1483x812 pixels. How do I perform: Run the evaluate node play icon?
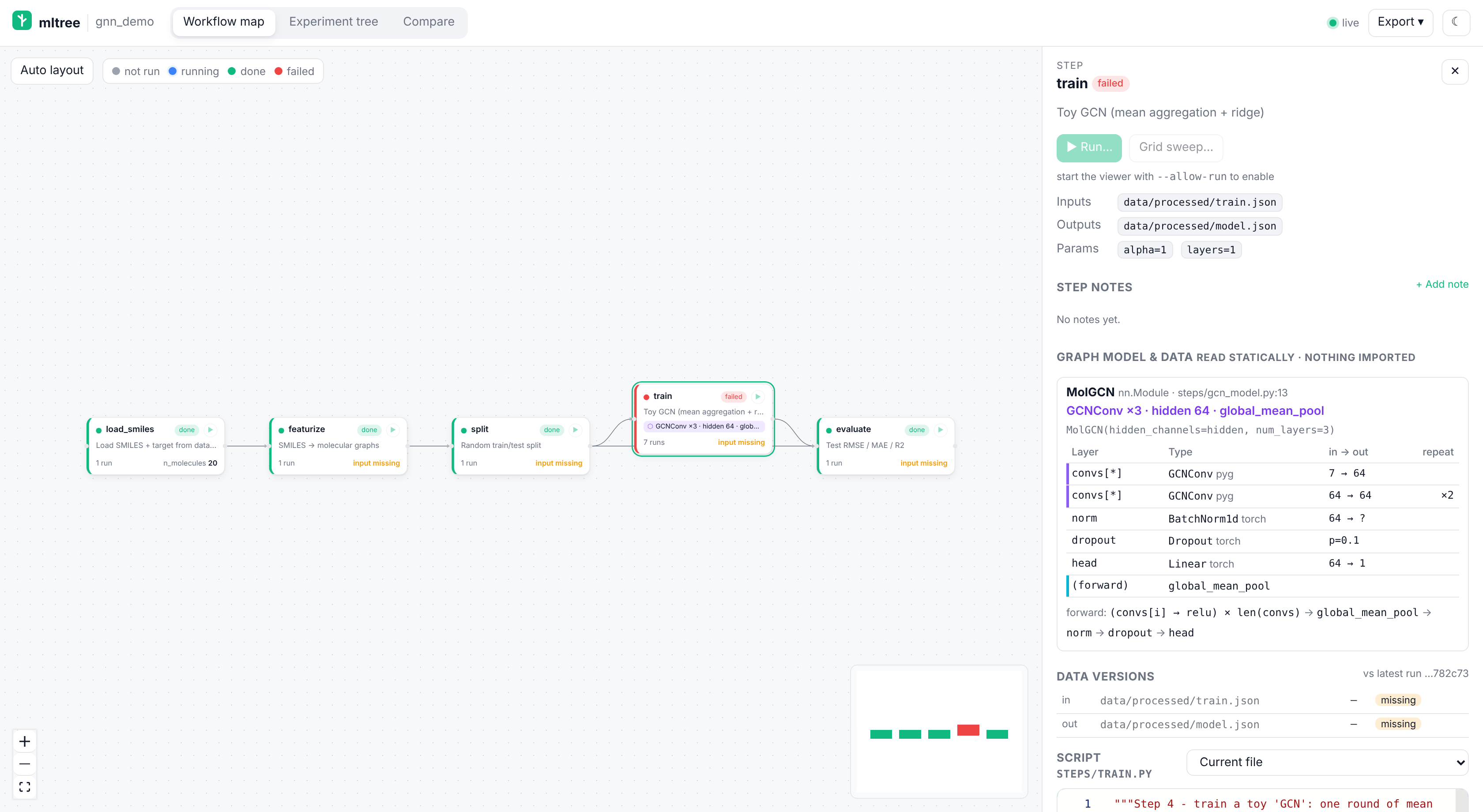(x=940, y=429)
